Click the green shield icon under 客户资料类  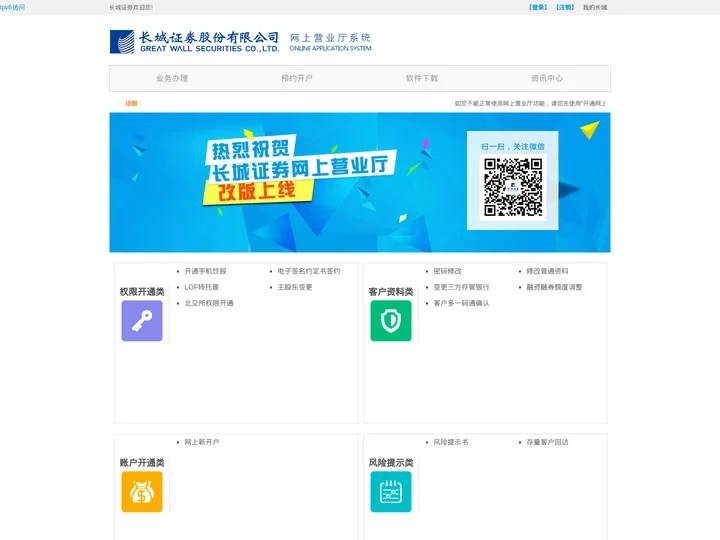391,321
